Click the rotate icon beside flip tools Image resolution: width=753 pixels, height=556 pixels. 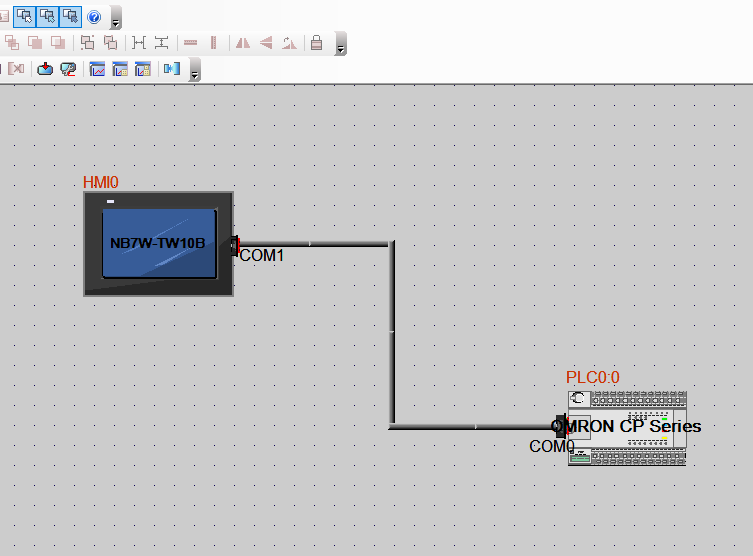[289, 43]
